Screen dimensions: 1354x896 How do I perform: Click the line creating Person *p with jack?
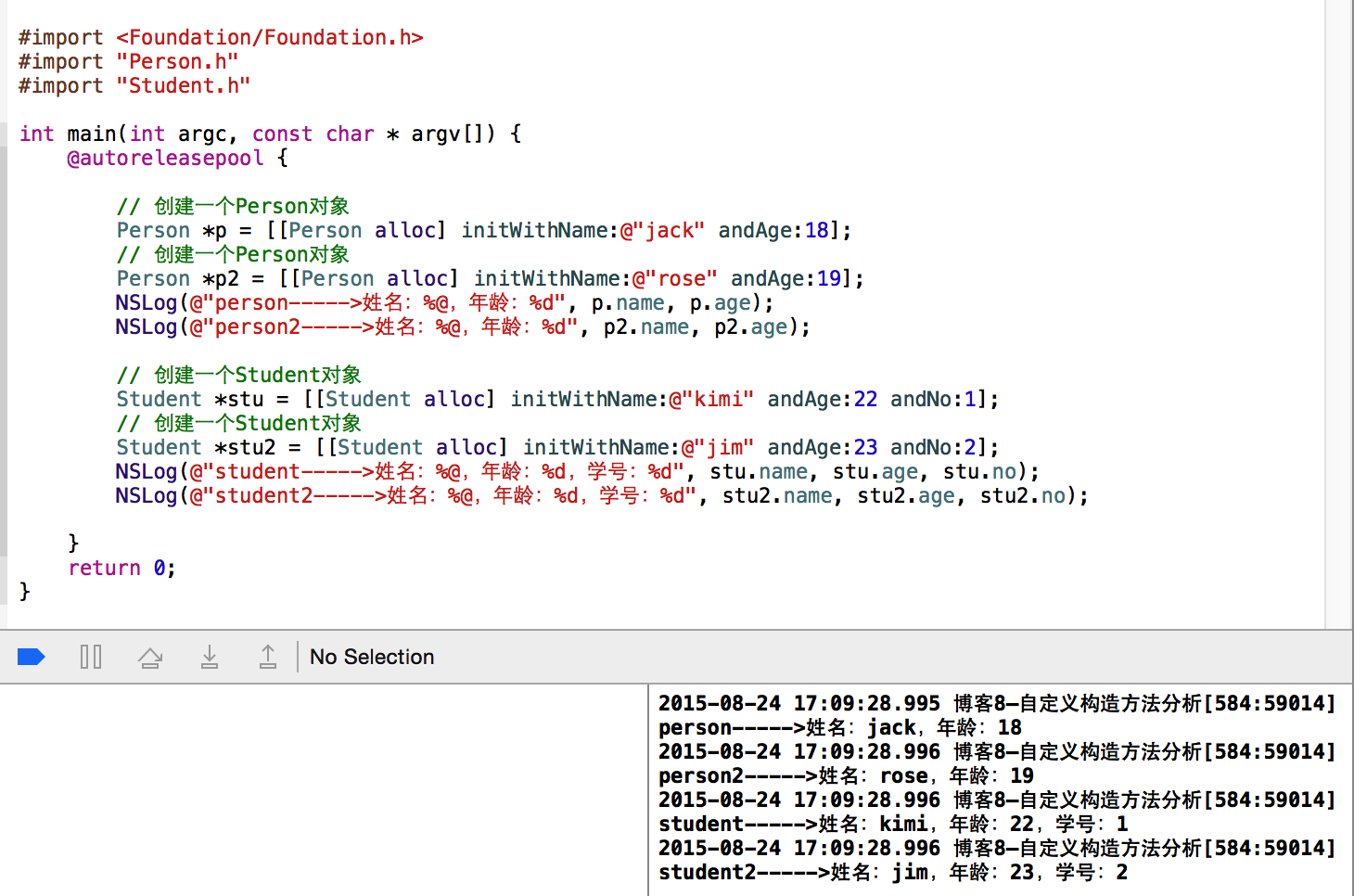[x=484, y=230]
